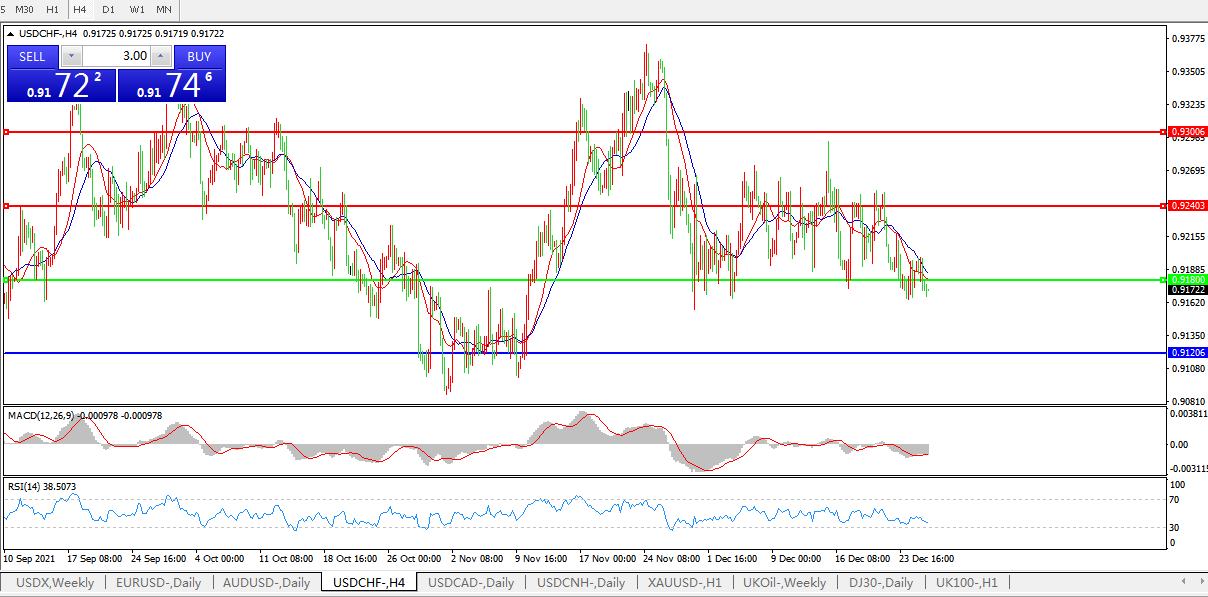
Task: Increase lot volume with the up arrow
Action: pos(160,57)
